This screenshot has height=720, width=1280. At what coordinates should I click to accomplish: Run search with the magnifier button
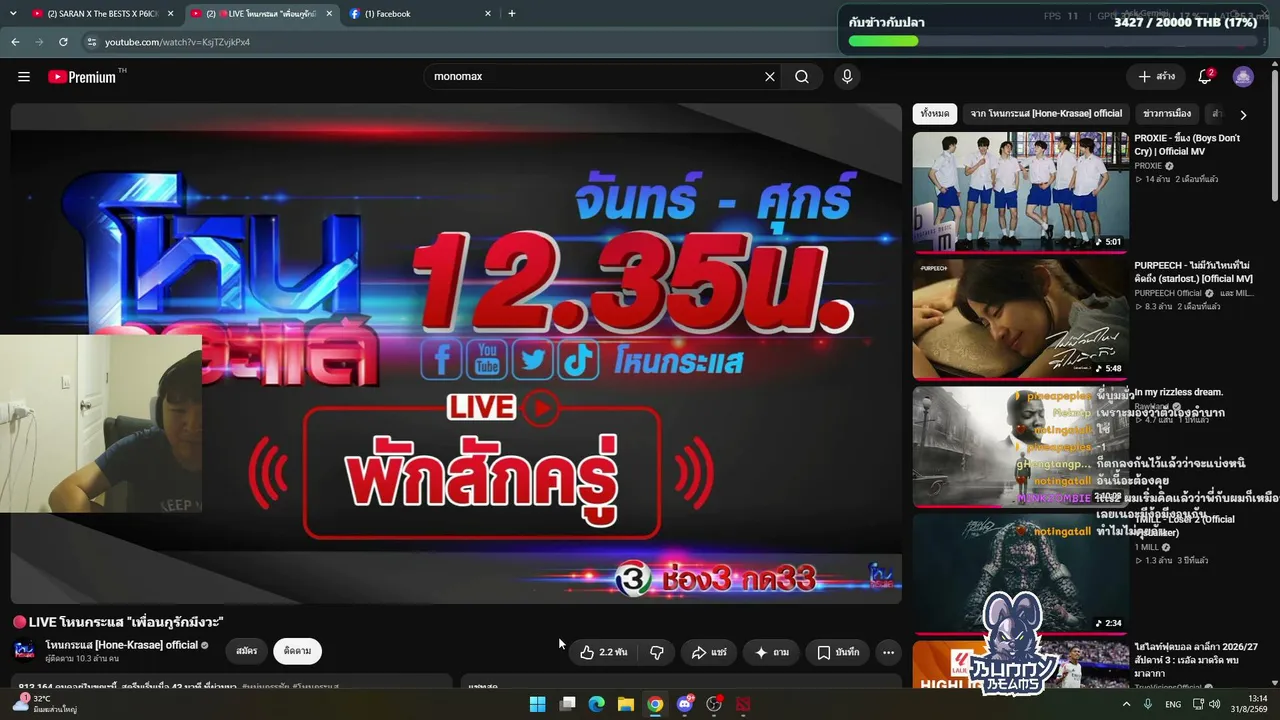tap(802, 77)
